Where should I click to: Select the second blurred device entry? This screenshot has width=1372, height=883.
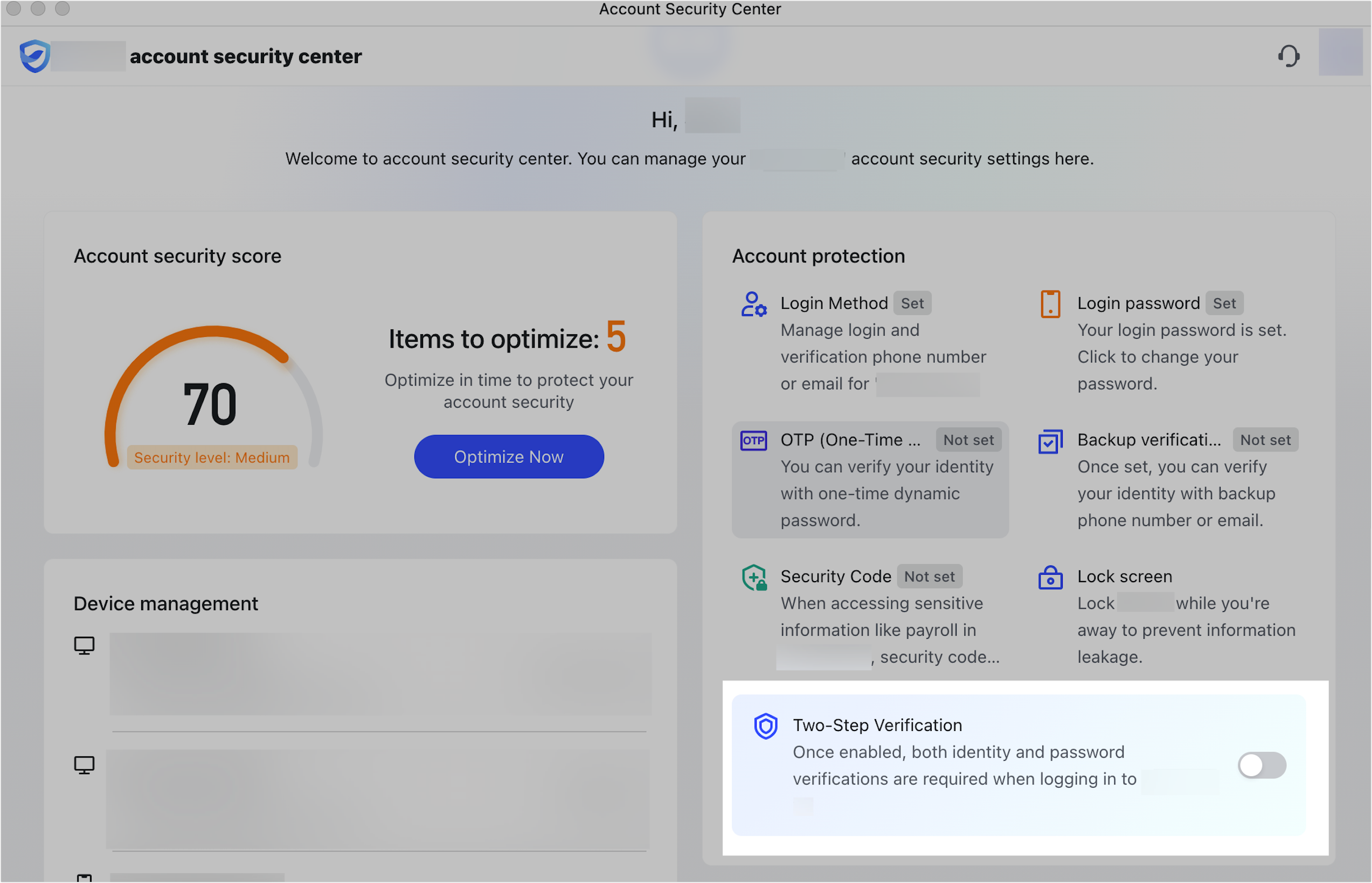[x=378, y=800]
